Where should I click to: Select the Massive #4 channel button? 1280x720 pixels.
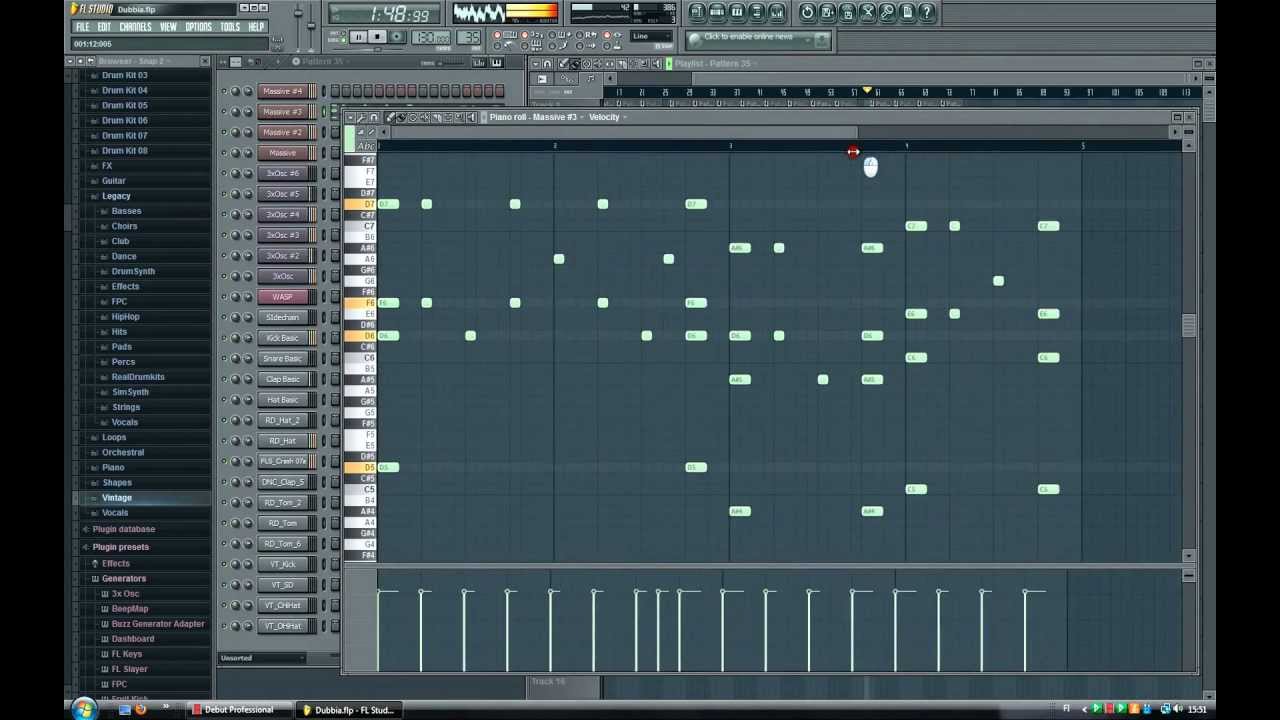[283, 91]
